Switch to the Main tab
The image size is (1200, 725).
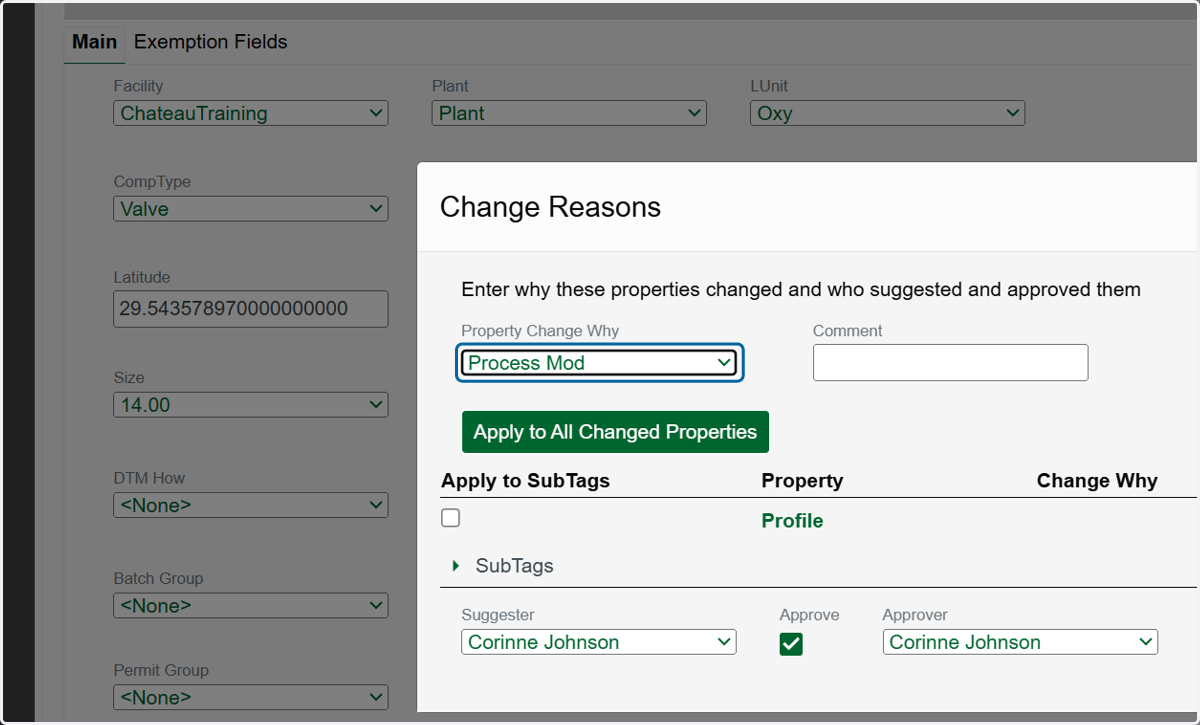95,42
